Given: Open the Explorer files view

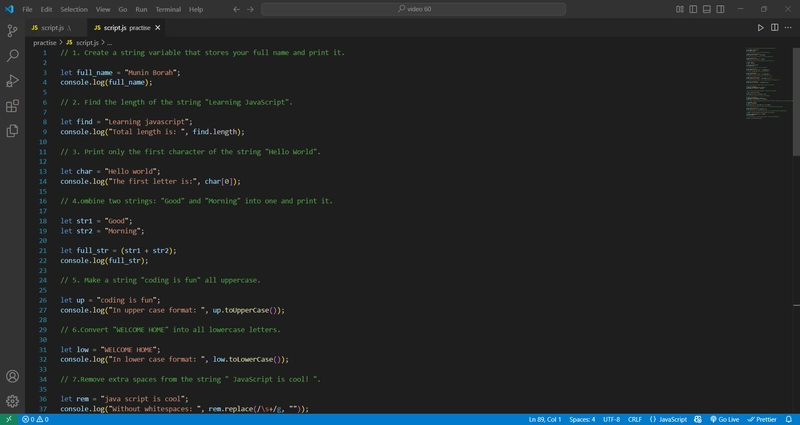Looking at the screenshot, I should (x=12, y=131).
